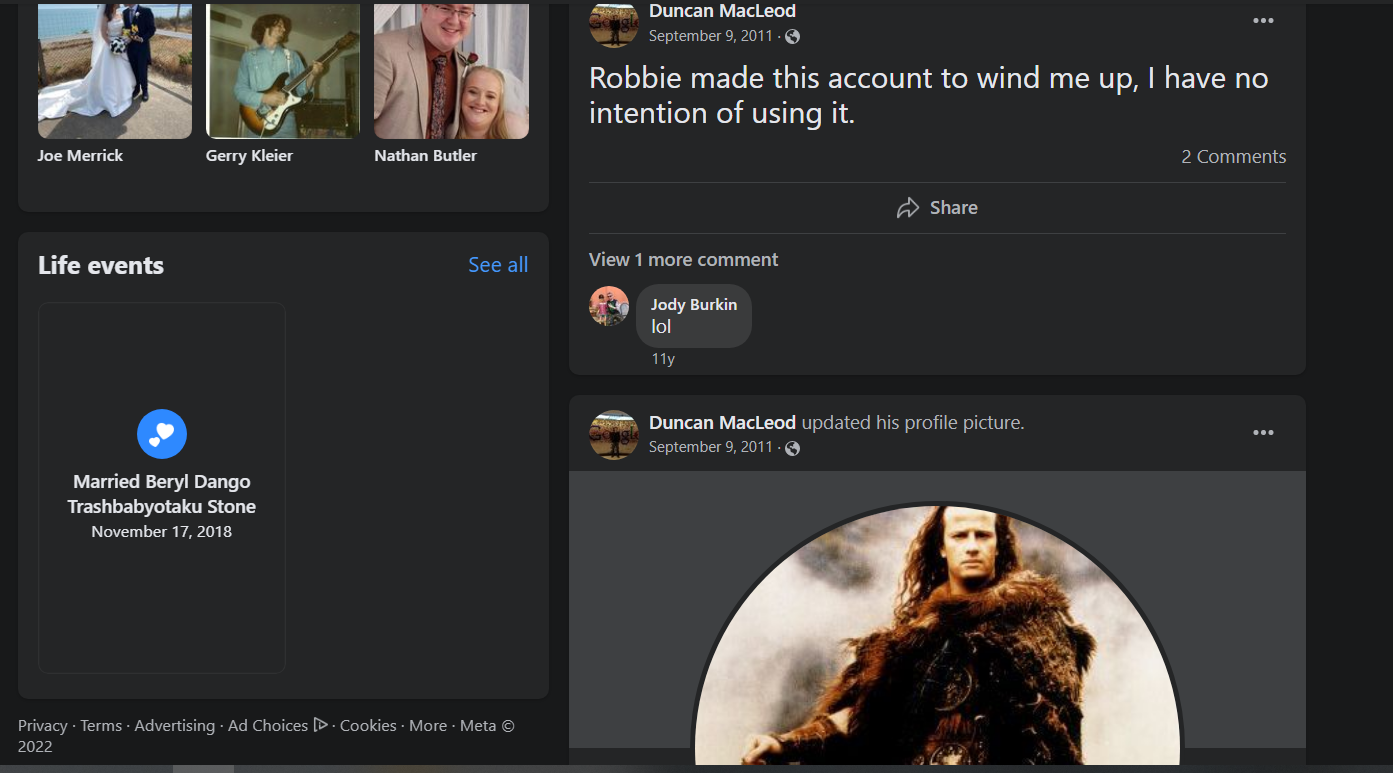Click public globe icon on first post

(x=792, y=37)
